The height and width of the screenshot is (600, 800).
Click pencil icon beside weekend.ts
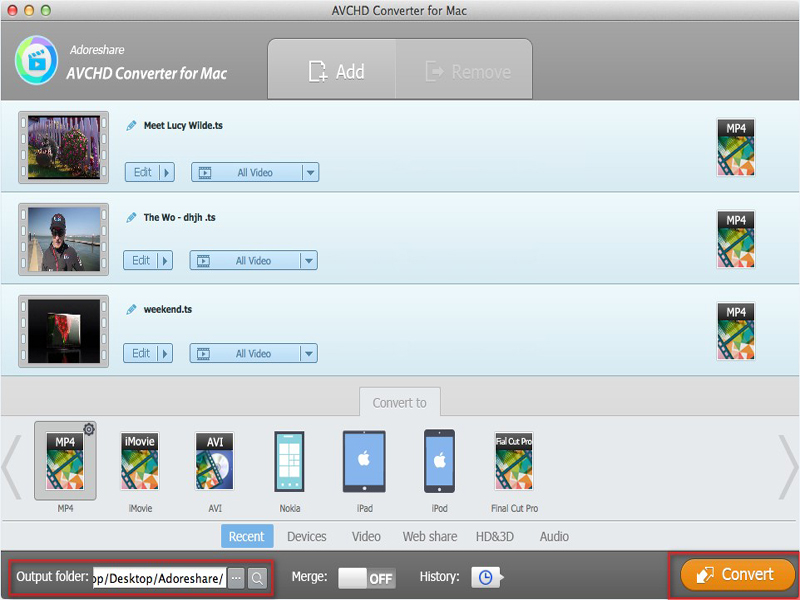pyautogui.click(x=132, y=309)
